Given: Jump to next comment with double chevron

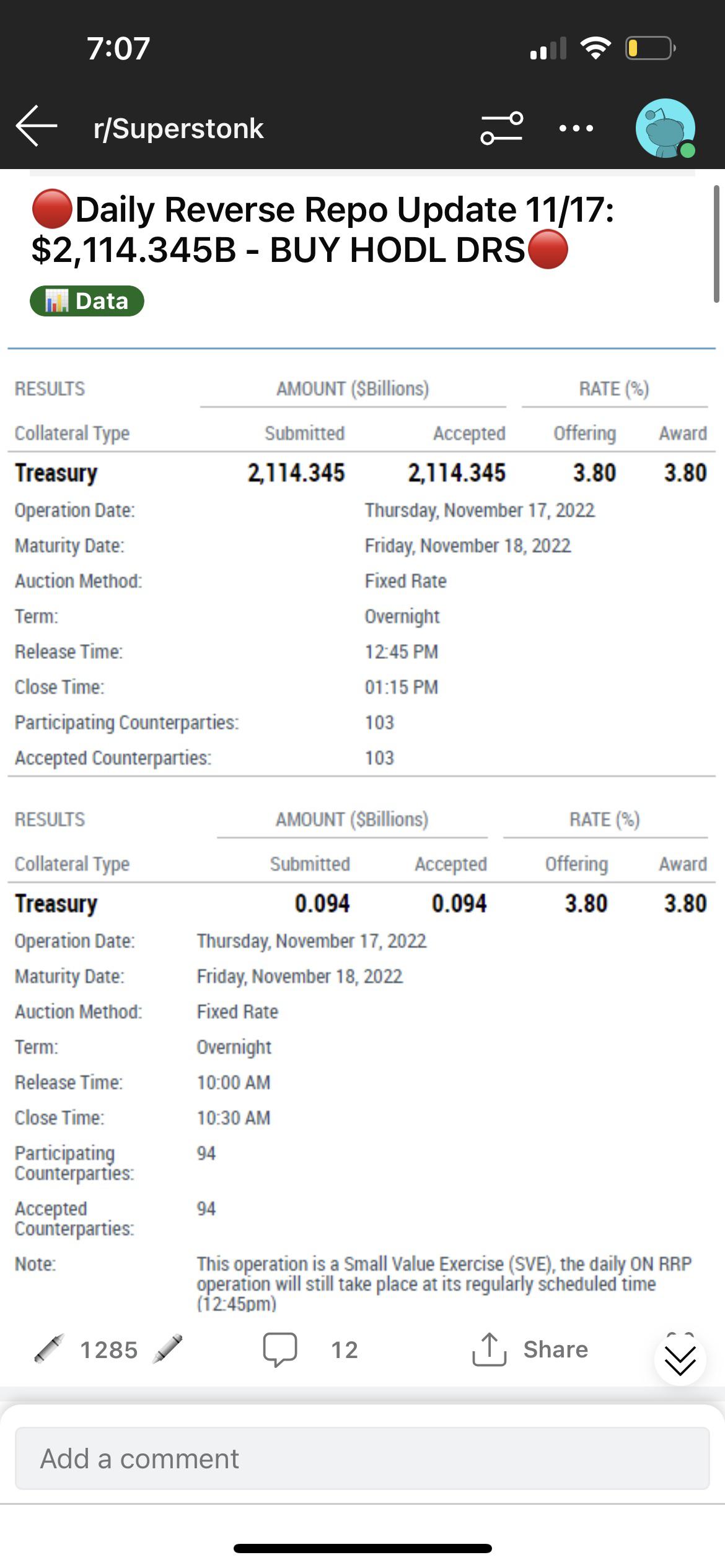Looking at the screenshot, I should [x=680, y=1360].
